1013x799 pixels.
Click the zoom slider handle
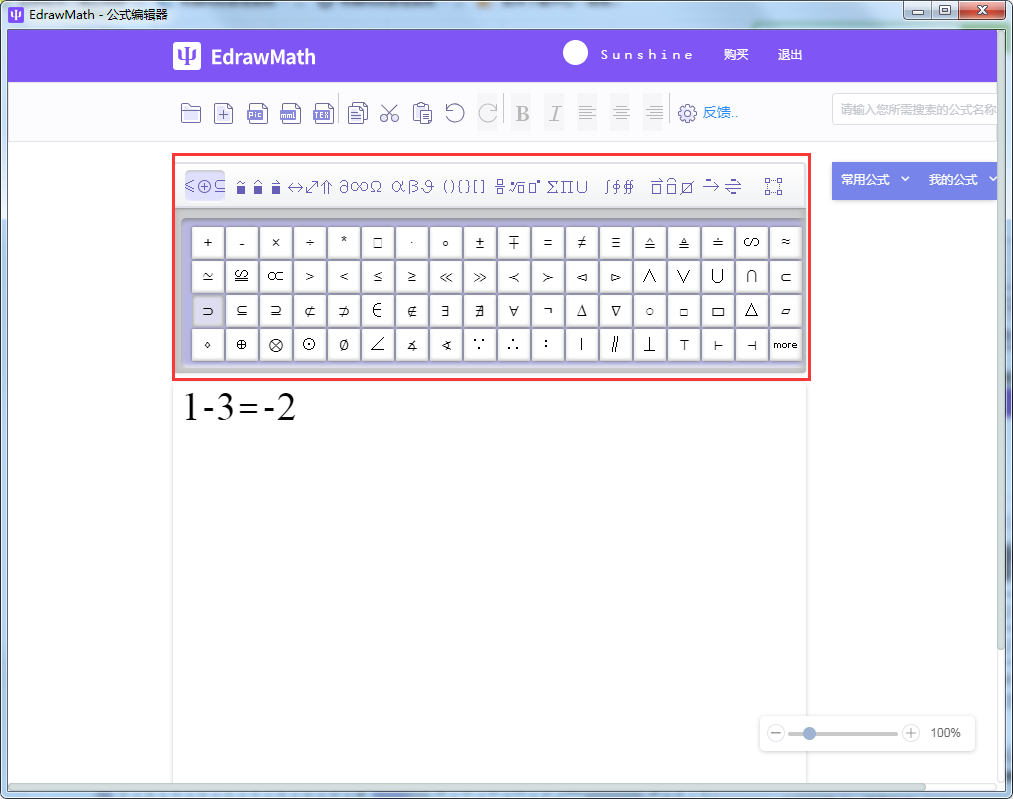click(809, 733)
